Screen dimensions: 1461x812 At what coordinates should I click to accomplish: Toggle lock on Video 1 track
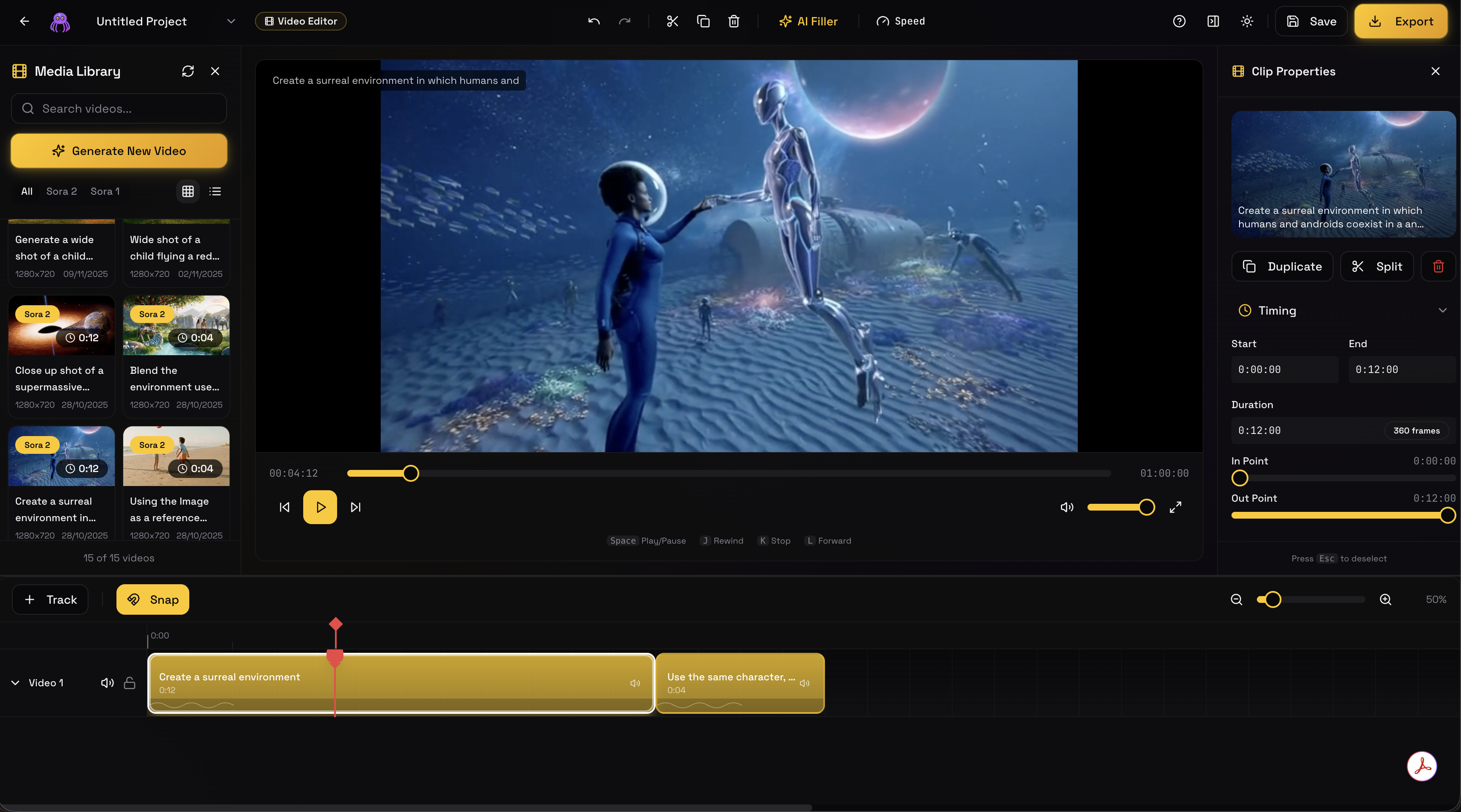(x=129, y=683)
